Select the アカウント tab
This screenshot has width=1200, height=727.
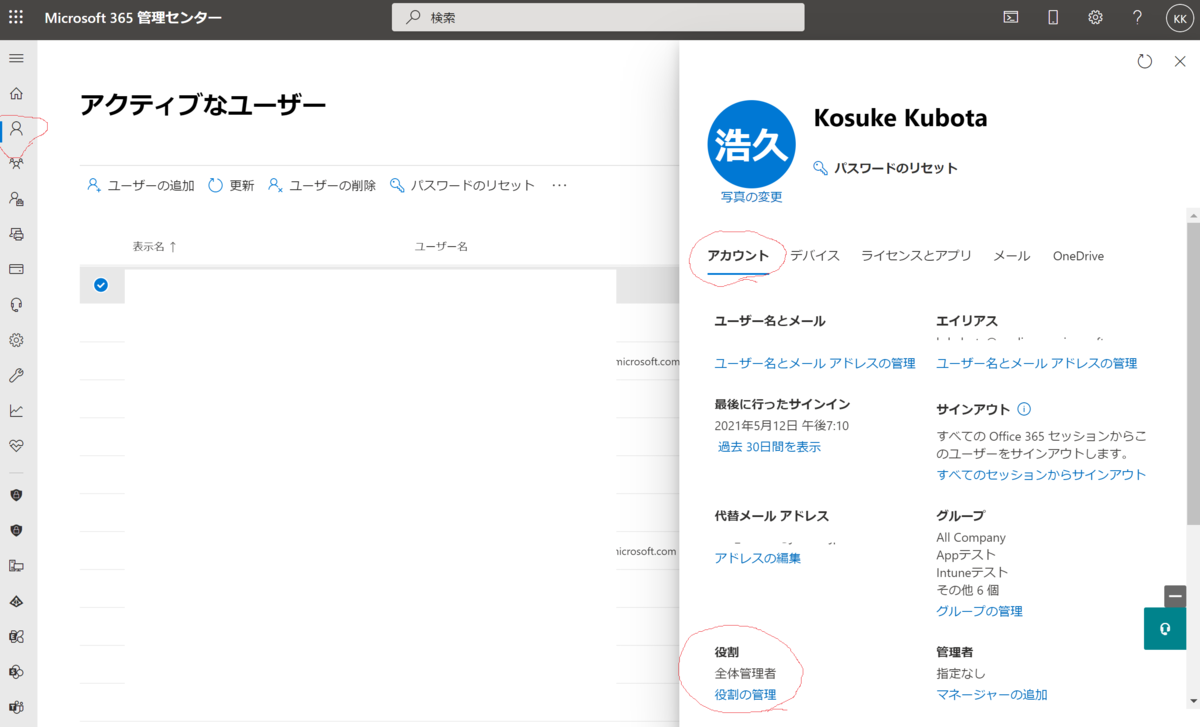point(738,256)
